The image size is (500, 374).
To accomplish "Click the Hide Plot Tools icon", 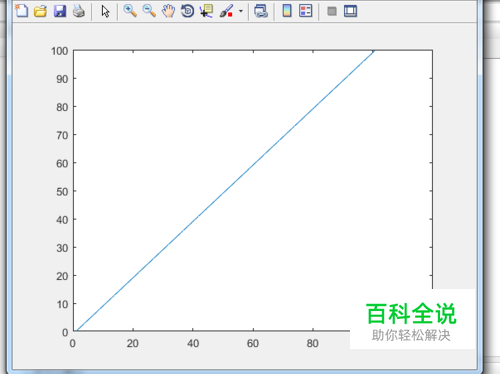I will point(332,11).
